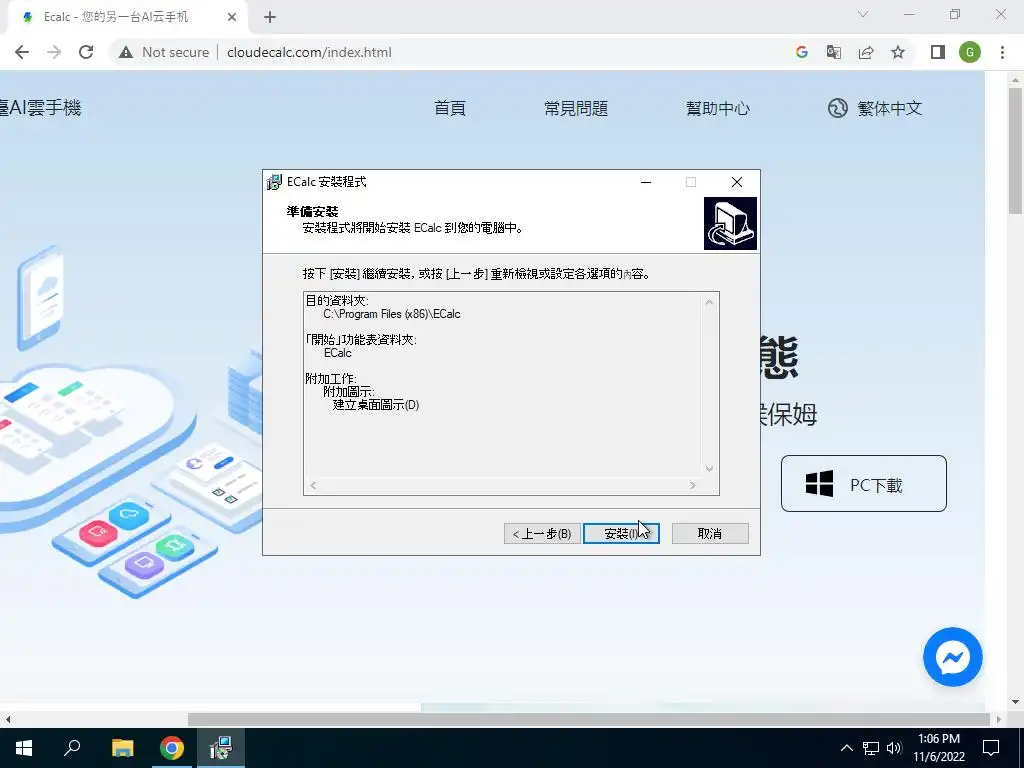Click the summary box up scroll arrow
The width and height of the screenshot is (1024, 768).
click(709, 302)
